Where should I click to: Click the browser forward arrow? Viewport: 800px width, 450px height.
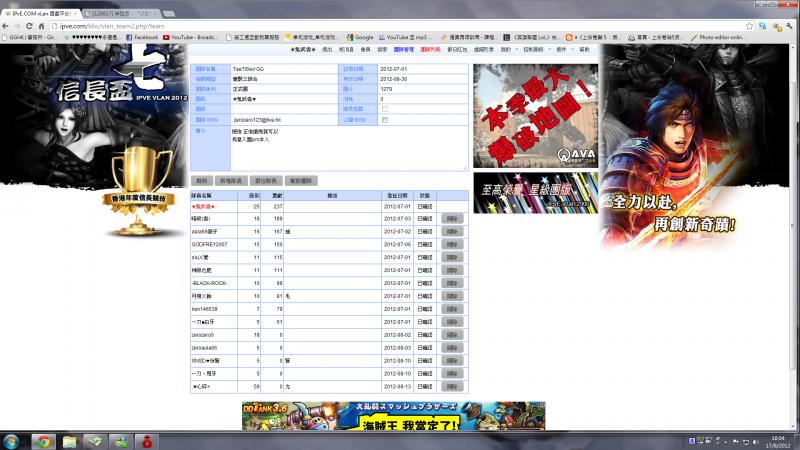click(17, 26)
